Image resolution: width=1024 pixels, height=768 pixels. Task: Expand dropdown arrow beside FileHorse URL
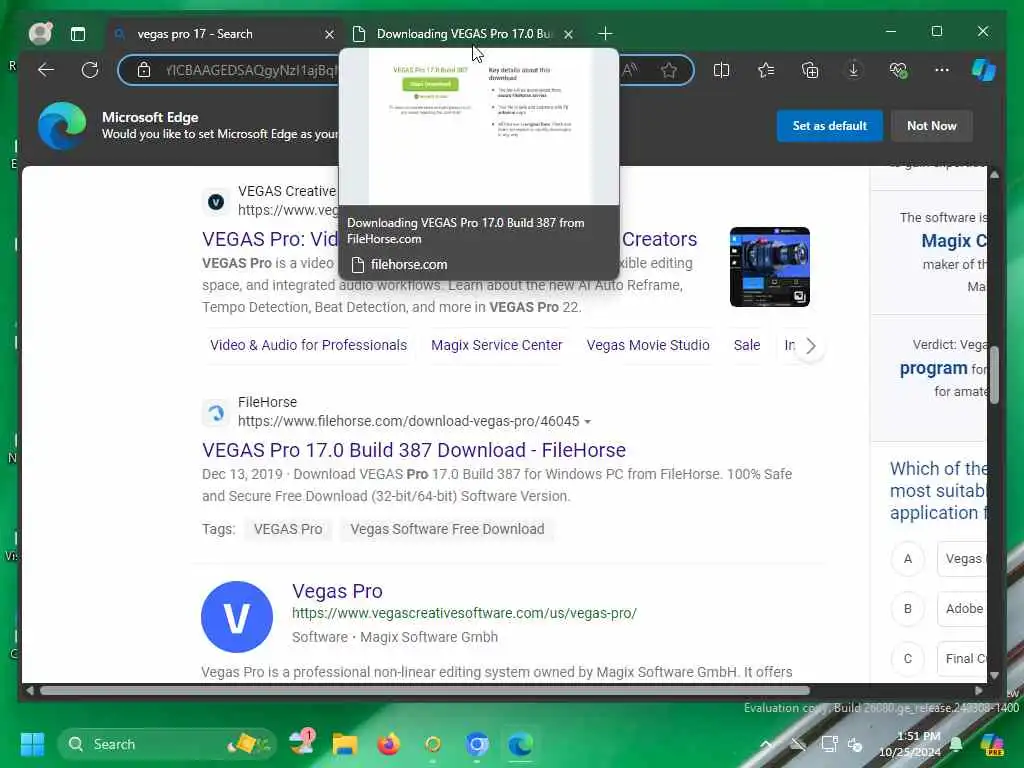[x=588, y=422]
